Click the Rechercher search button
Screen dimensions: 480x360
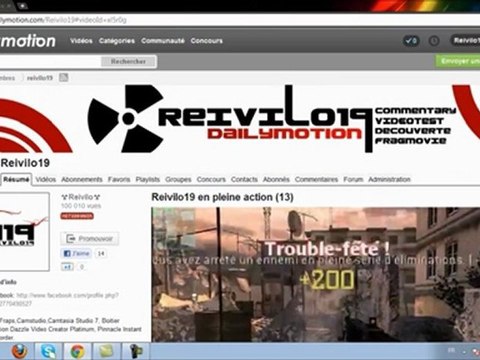(129, 61)
